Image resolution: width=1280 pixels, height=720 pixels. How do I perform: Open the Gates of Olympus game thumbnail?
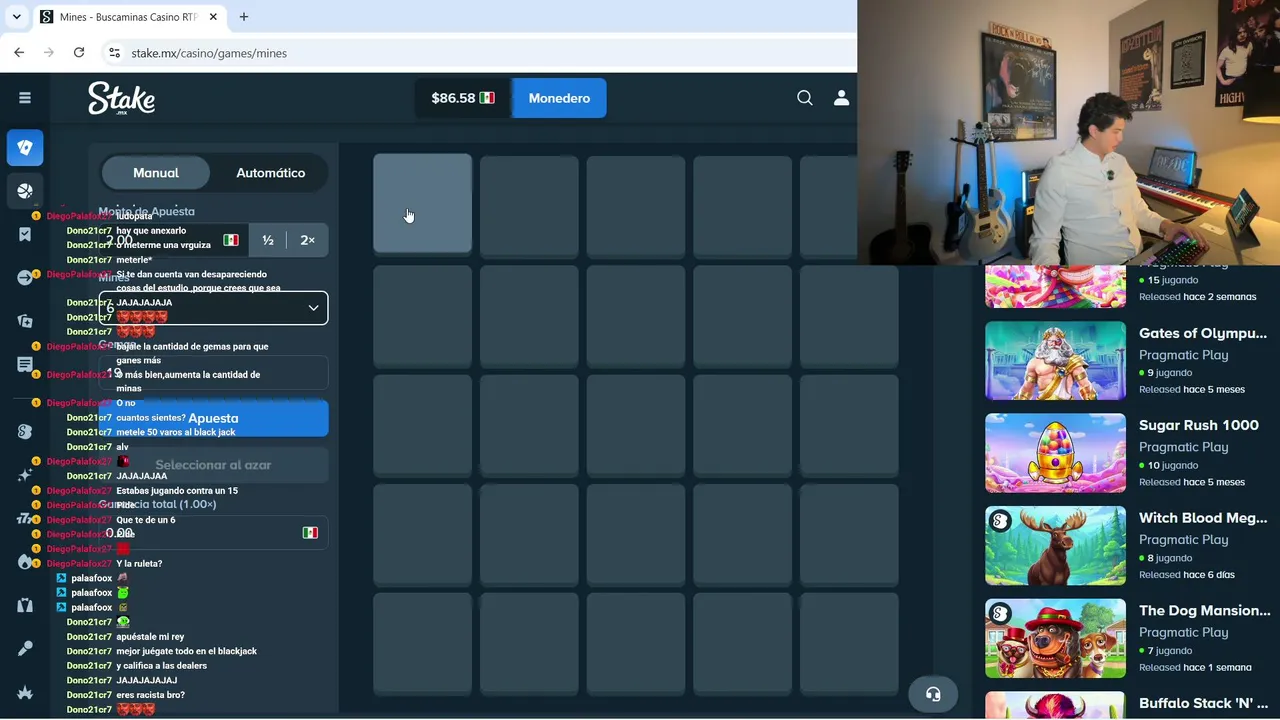pos(1055,361)
